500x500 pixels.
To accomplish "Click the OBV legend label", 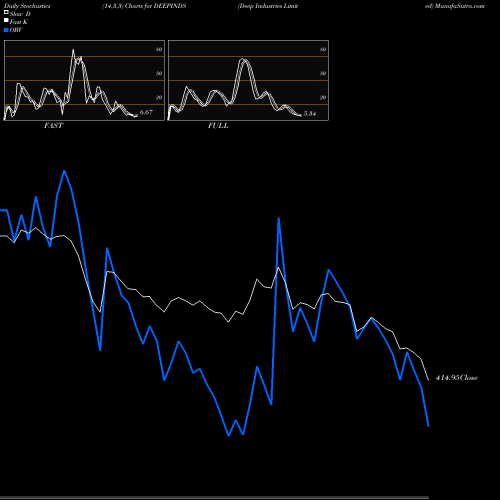I will (16, 30).
